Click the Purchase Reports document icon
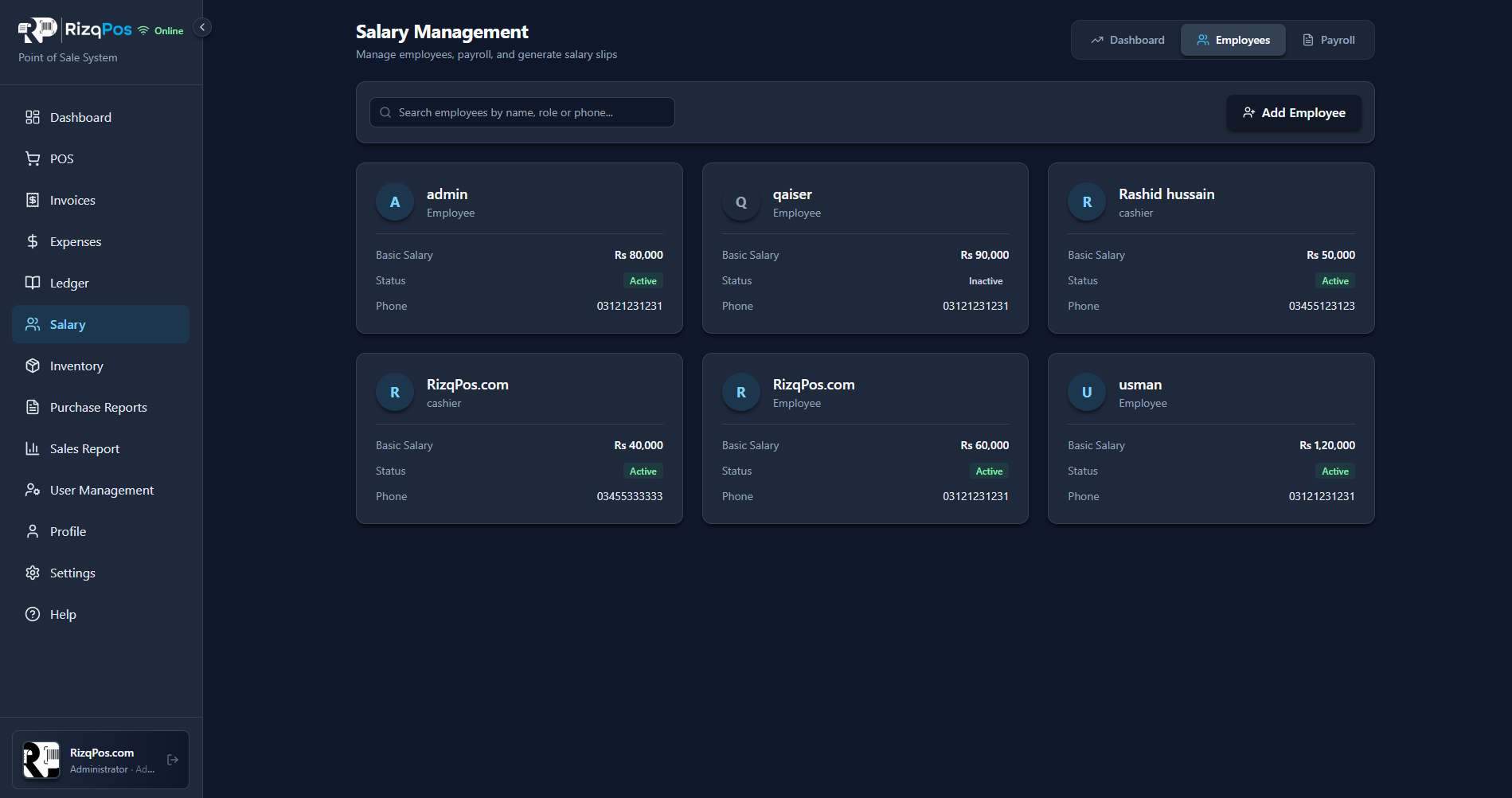Viewport: 1512px width, 798px height. 33,407
